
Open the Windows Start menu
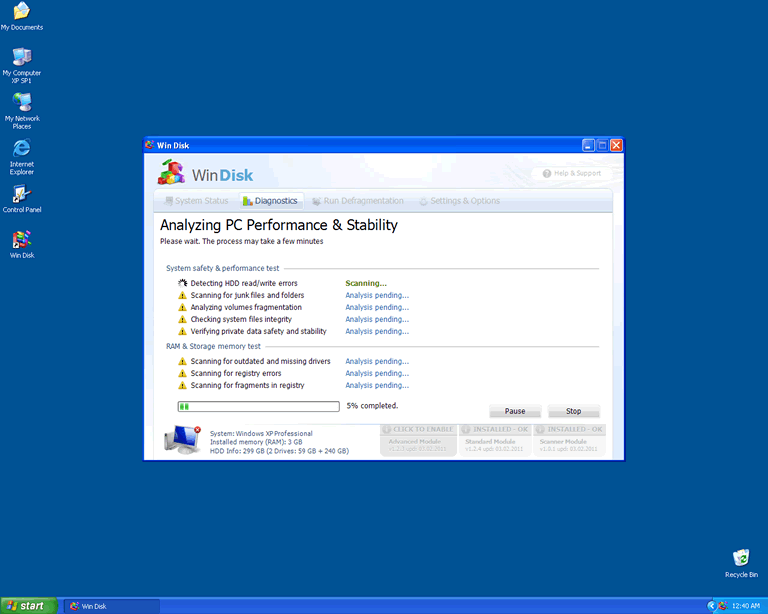coord(29,605)
